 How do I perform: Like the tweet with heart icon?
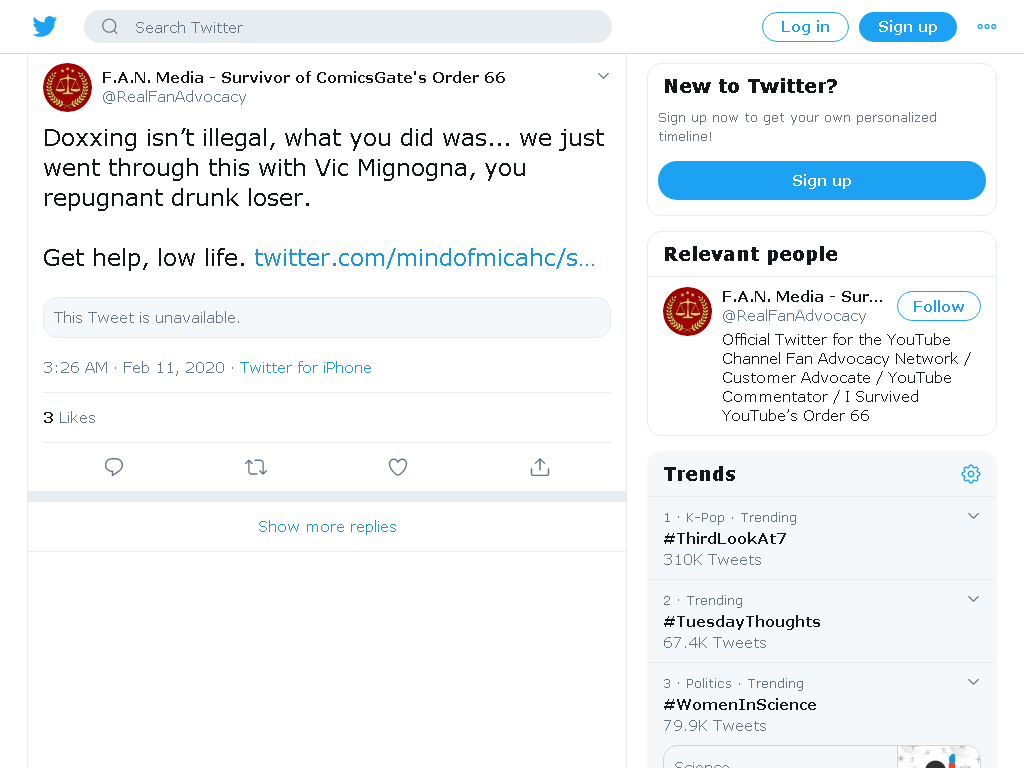[398, 467]
